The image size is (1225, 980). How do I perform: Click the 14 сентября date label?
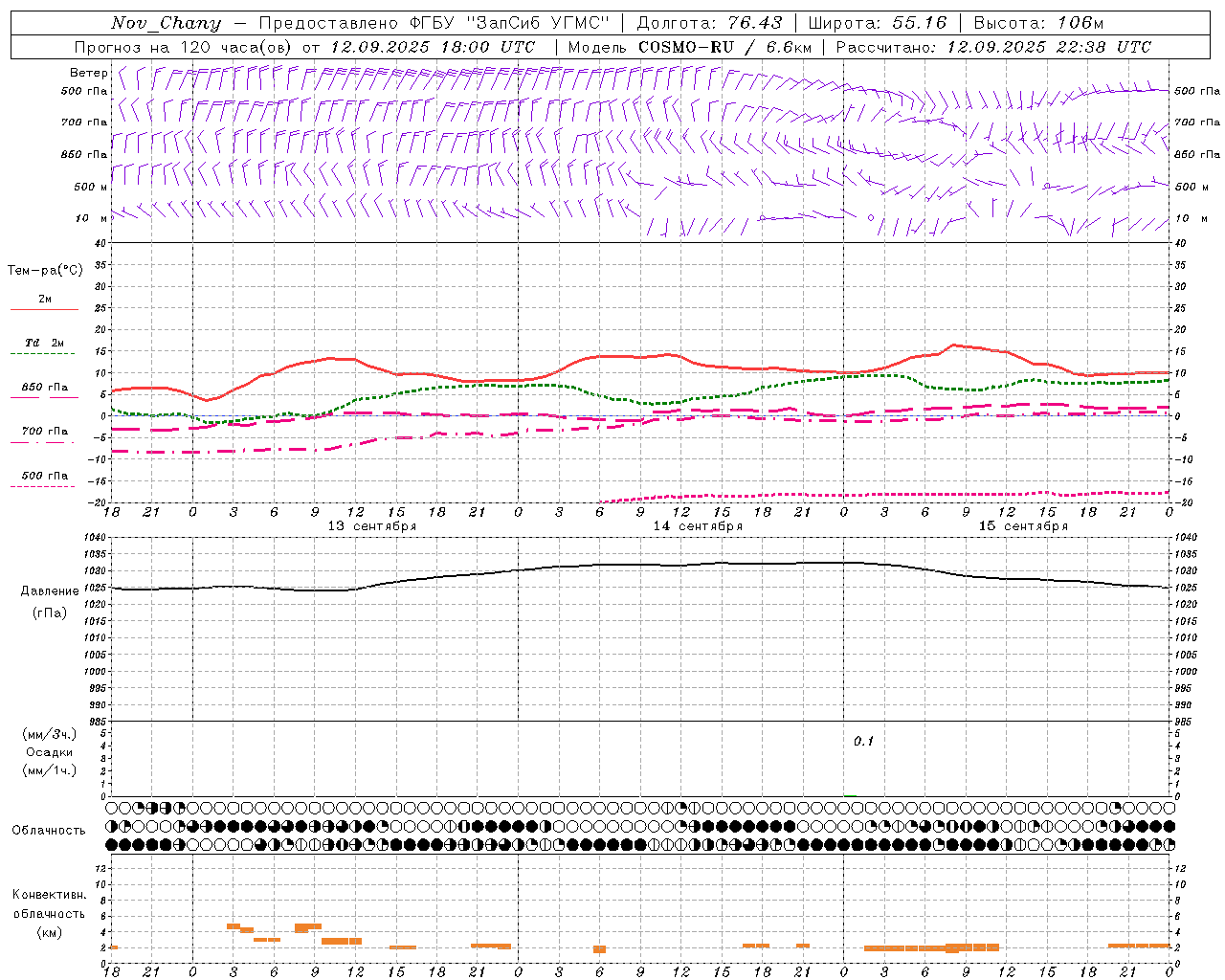click(698, 526)
